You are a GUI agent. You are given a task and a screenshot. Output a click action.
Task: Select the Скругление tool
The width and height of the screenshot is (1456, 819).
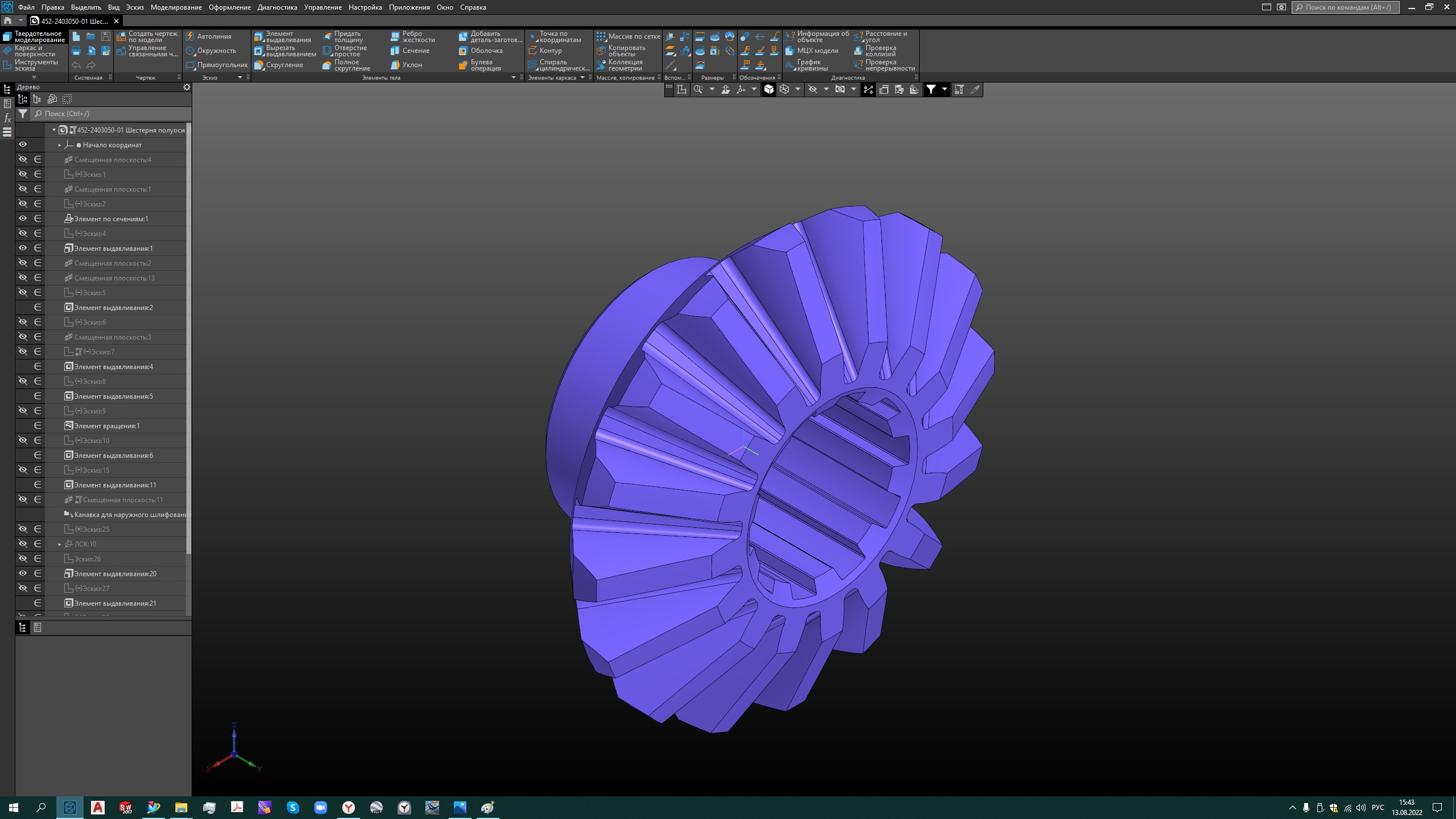[x=282, y=65]
